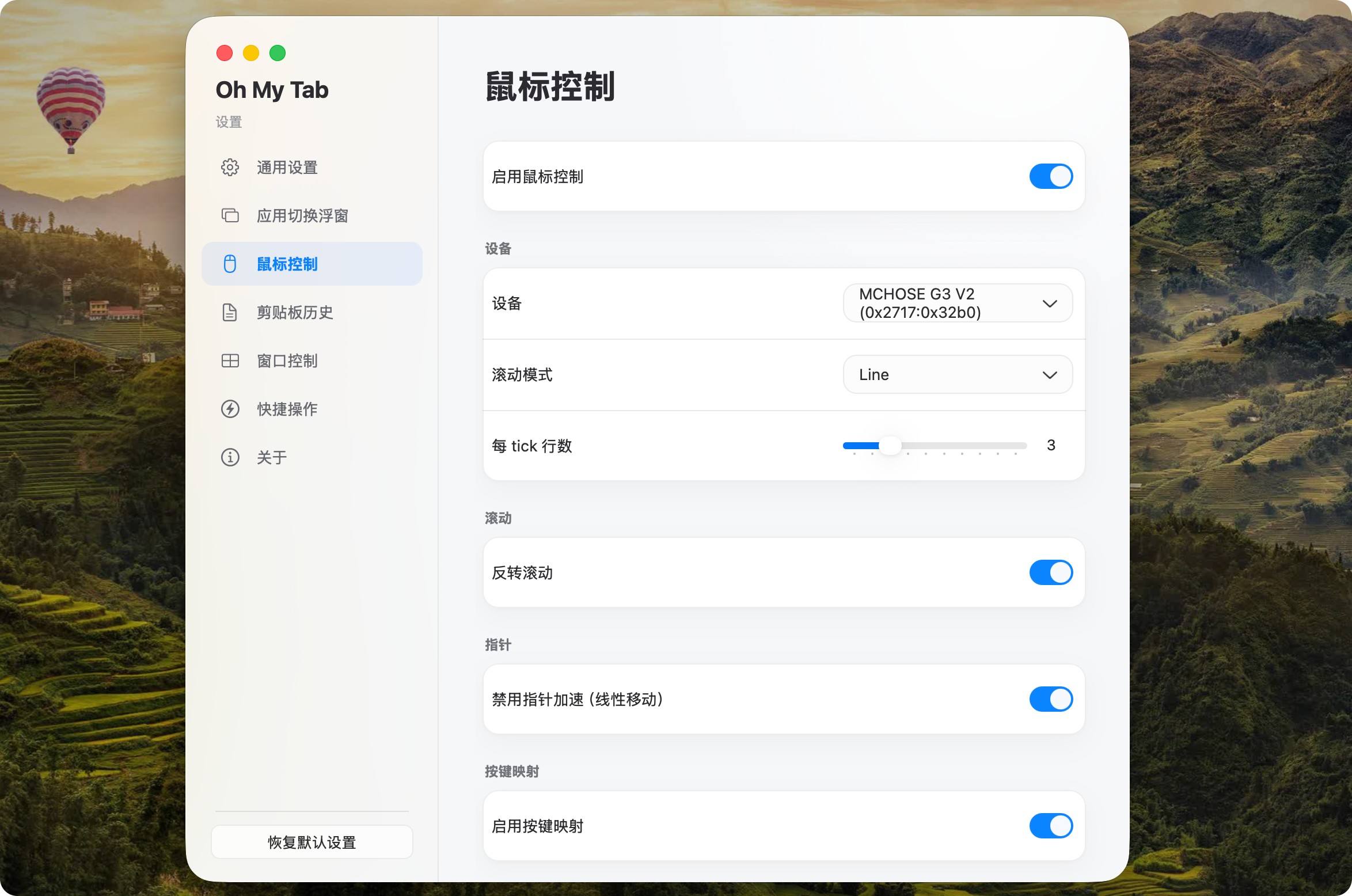Viewport: 1352px width, 896px height.
Task: Click the gear icon beside 通用设置
Action: 230,168
